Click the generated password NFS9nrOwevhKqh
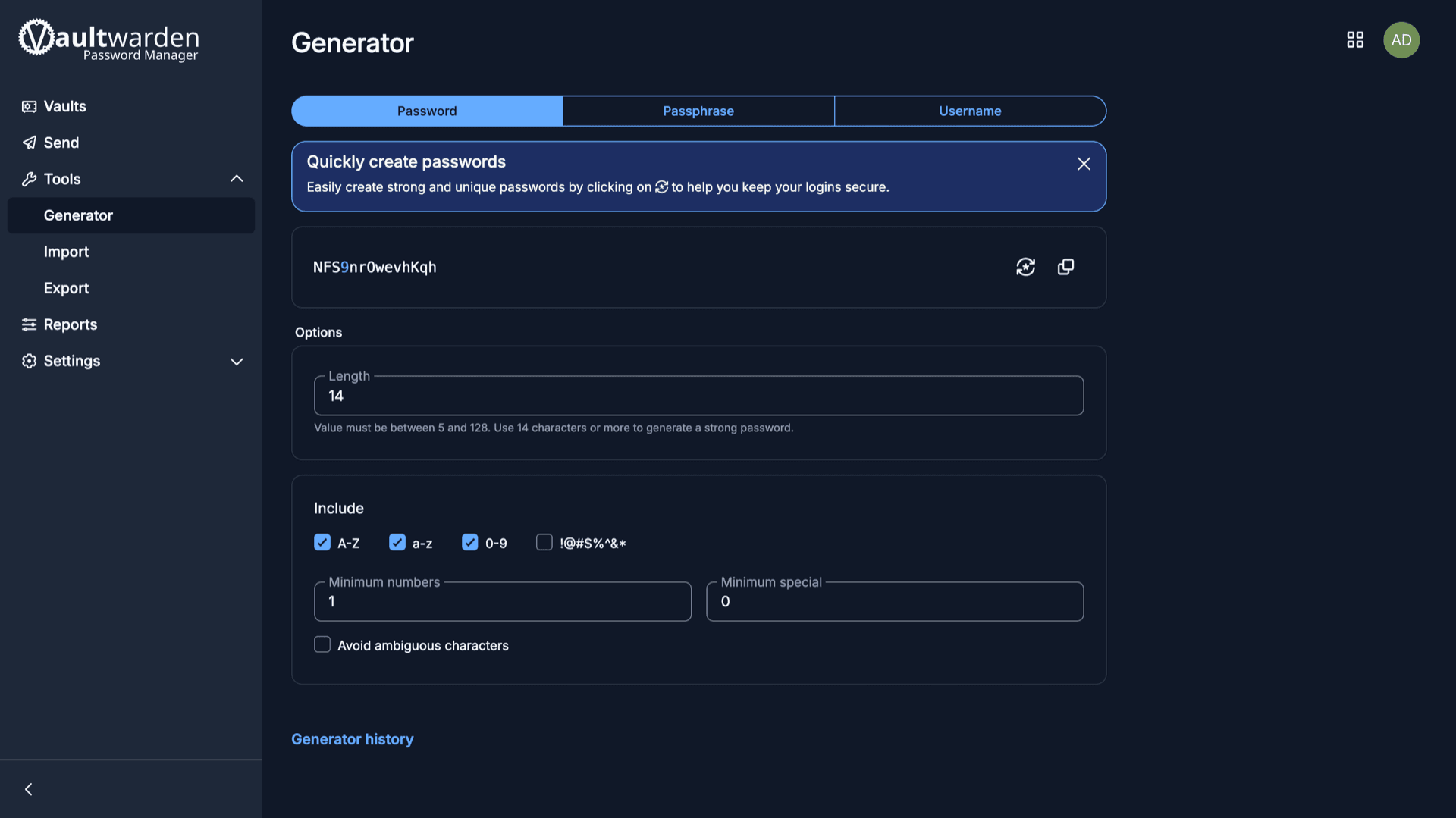 point(375,267)
